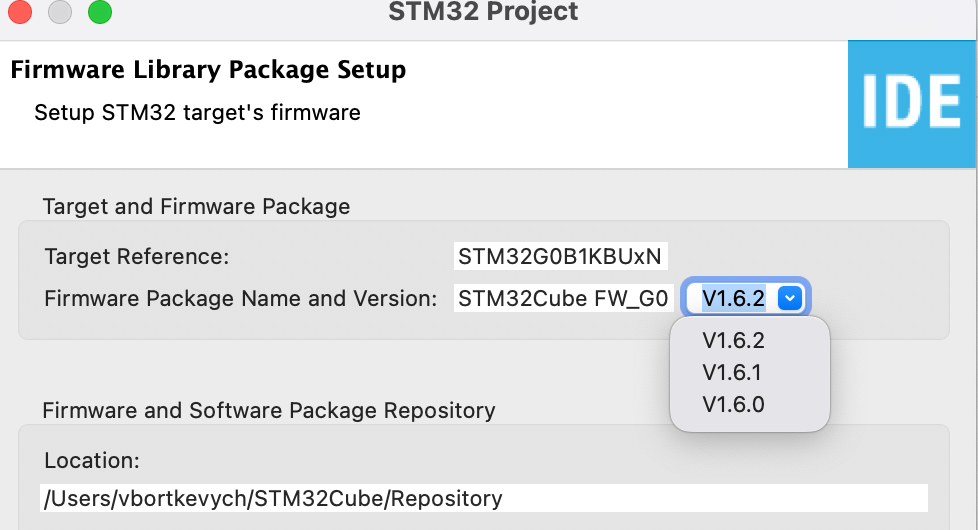
Task: Close the STM32 Project window
Action: [x=20, y=13]
